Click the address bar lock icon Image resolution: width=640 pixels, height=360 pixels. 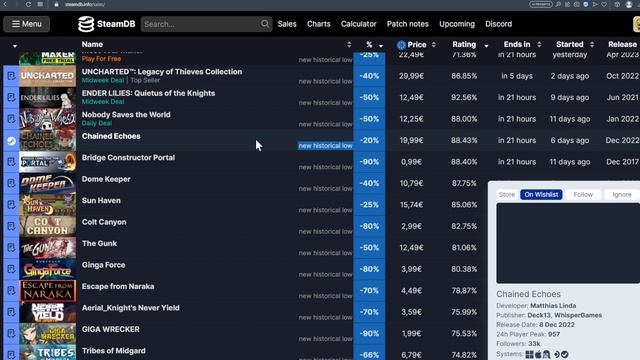tap(56, 4)
